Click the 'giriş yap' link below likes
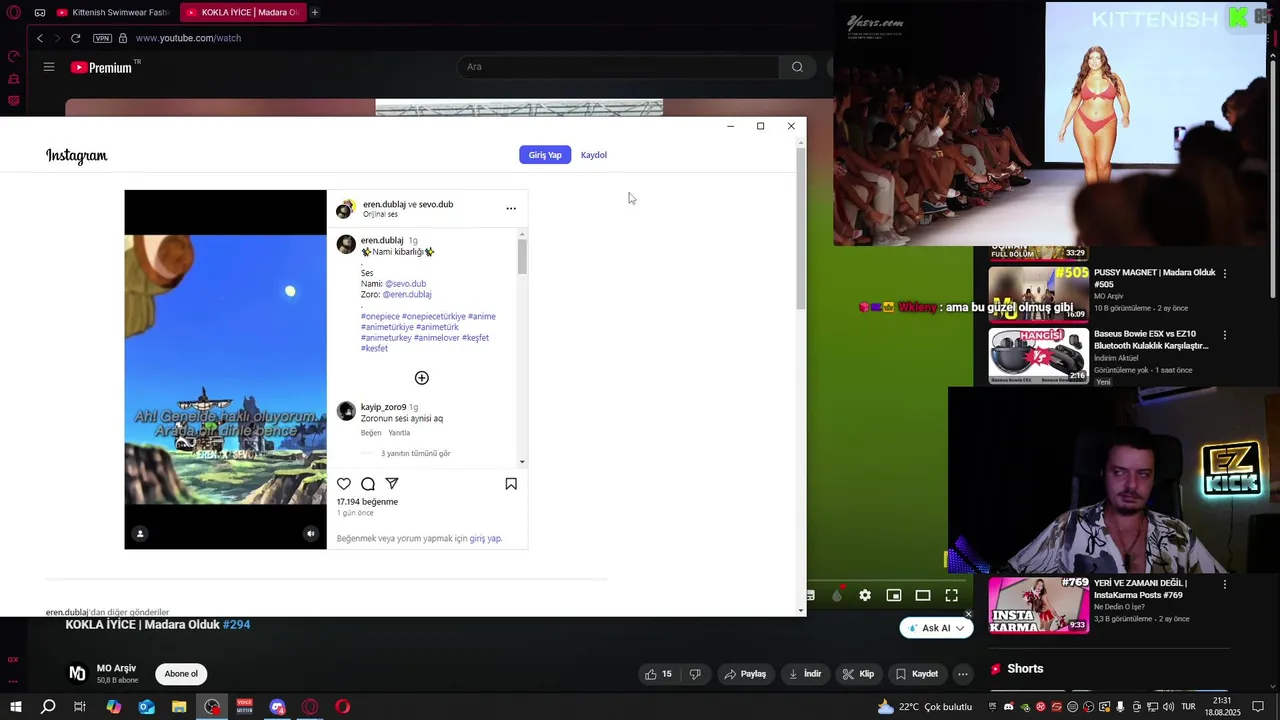Image resolution: width=1280 pixels, height=720 pixels. pyautogui.click(x=486, y=539)
